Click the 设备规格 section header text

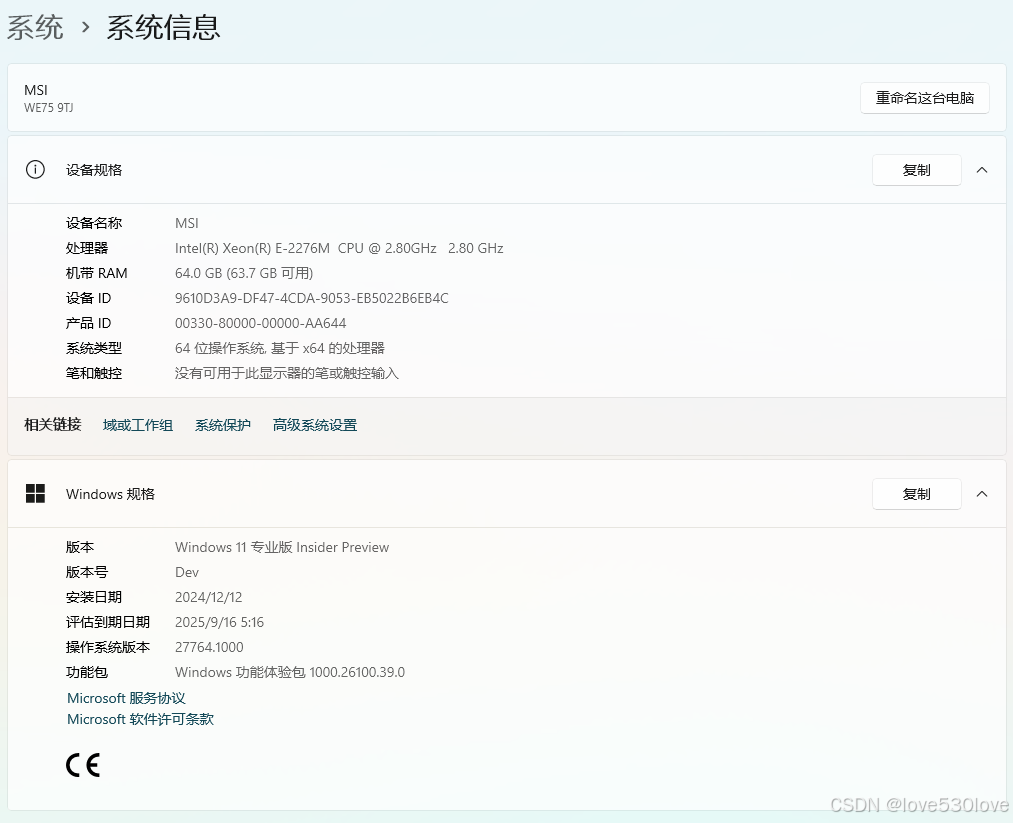click(x=94, y=170)
